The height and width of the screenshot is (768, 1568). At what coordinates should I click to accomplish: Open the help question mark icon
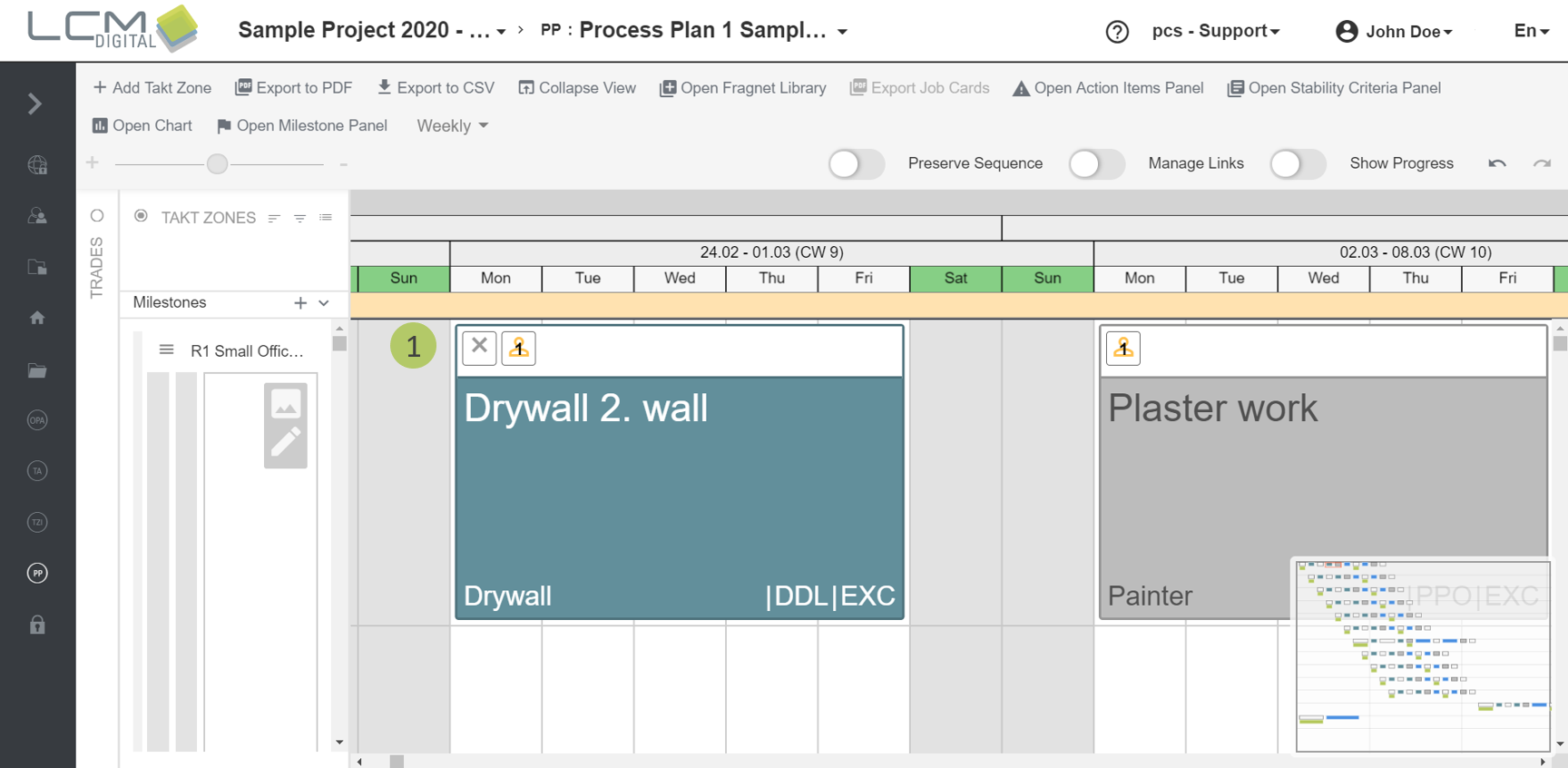click(1117, 32)
